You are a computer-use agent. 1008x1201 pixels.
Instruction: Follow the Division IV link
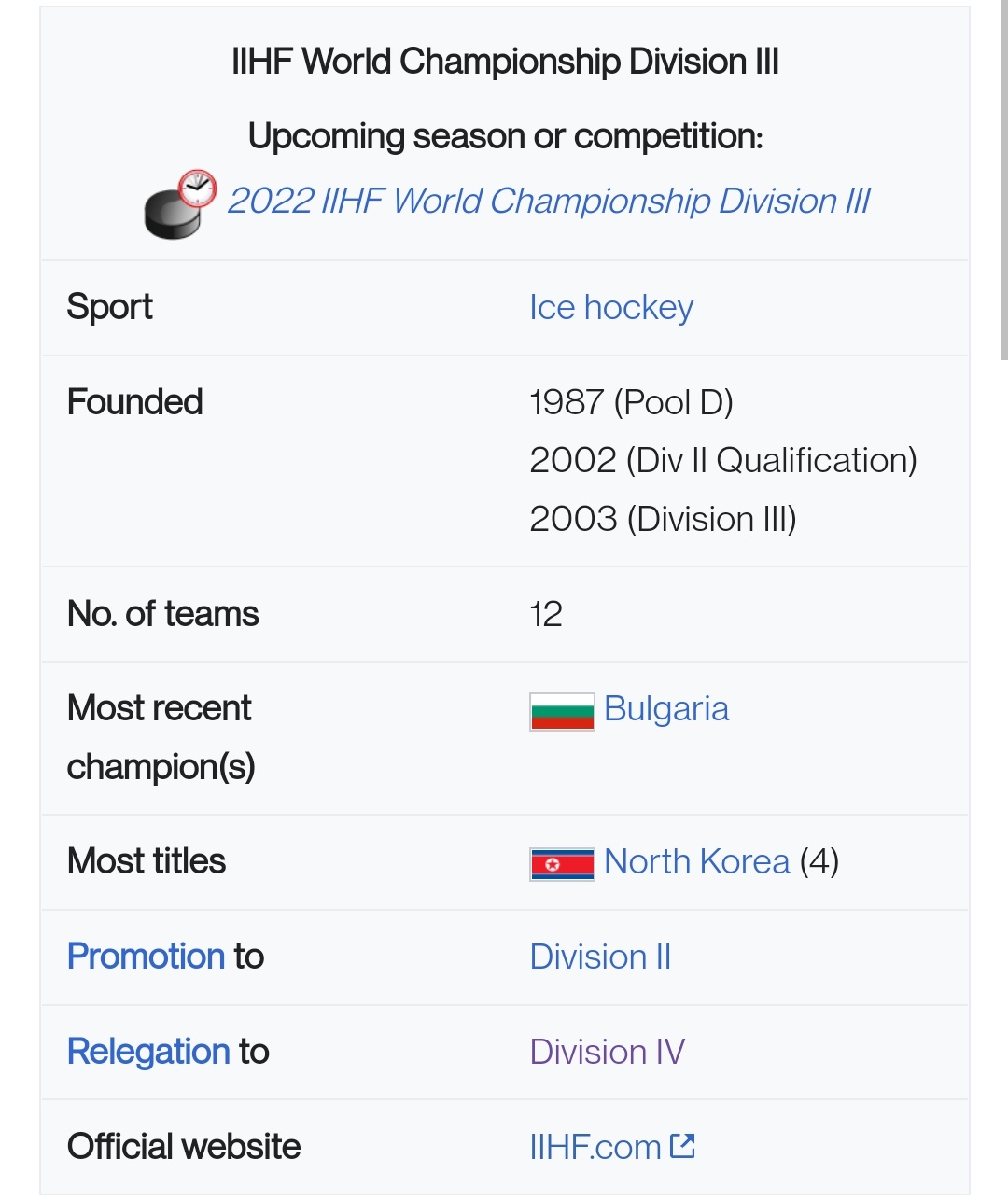(x=607, y=1053)
